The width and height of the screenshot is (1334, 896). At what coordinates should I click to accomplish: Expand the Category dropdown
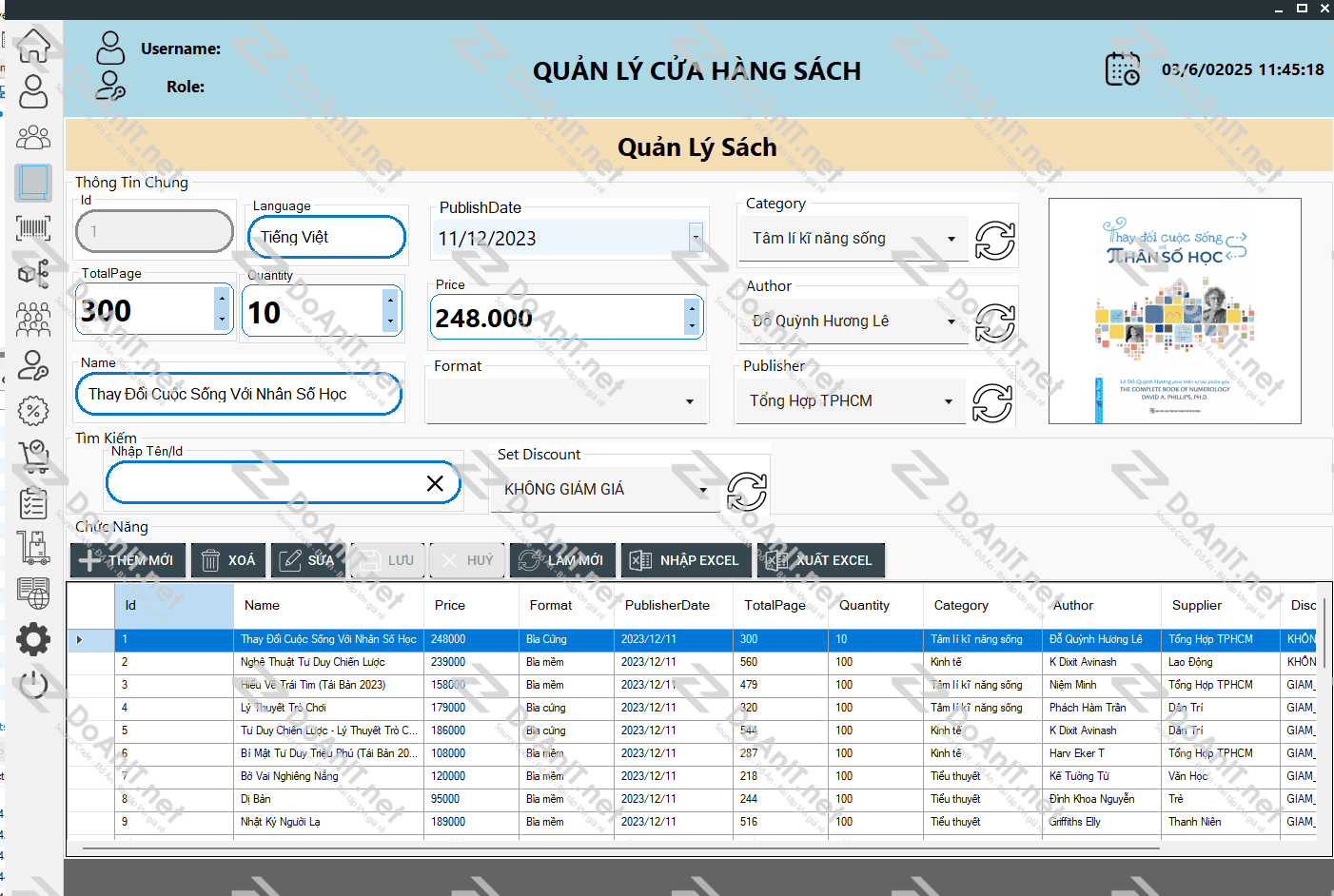tap(951, 239)
